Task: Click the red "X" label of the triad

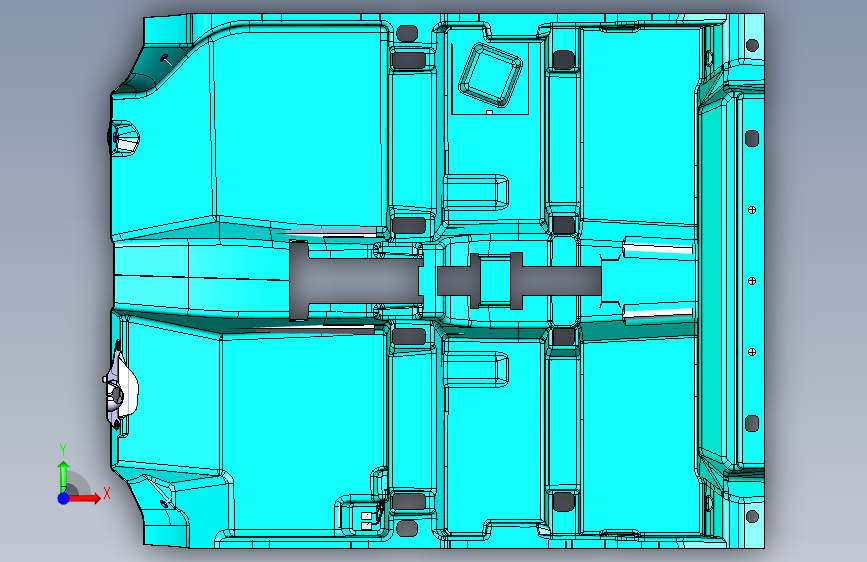Action: pyautogui.click(x=107, y=493)
